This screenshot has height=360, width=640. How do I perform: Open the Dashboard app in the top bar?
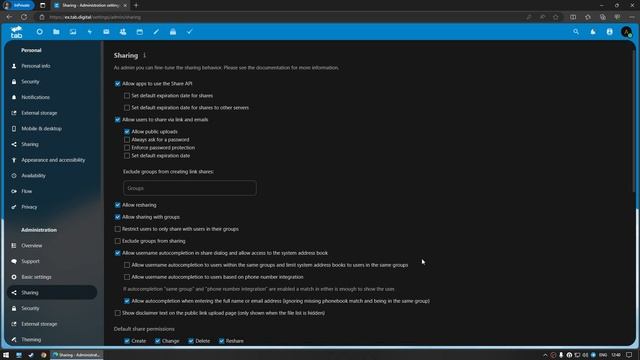click(x=40, y=31)
